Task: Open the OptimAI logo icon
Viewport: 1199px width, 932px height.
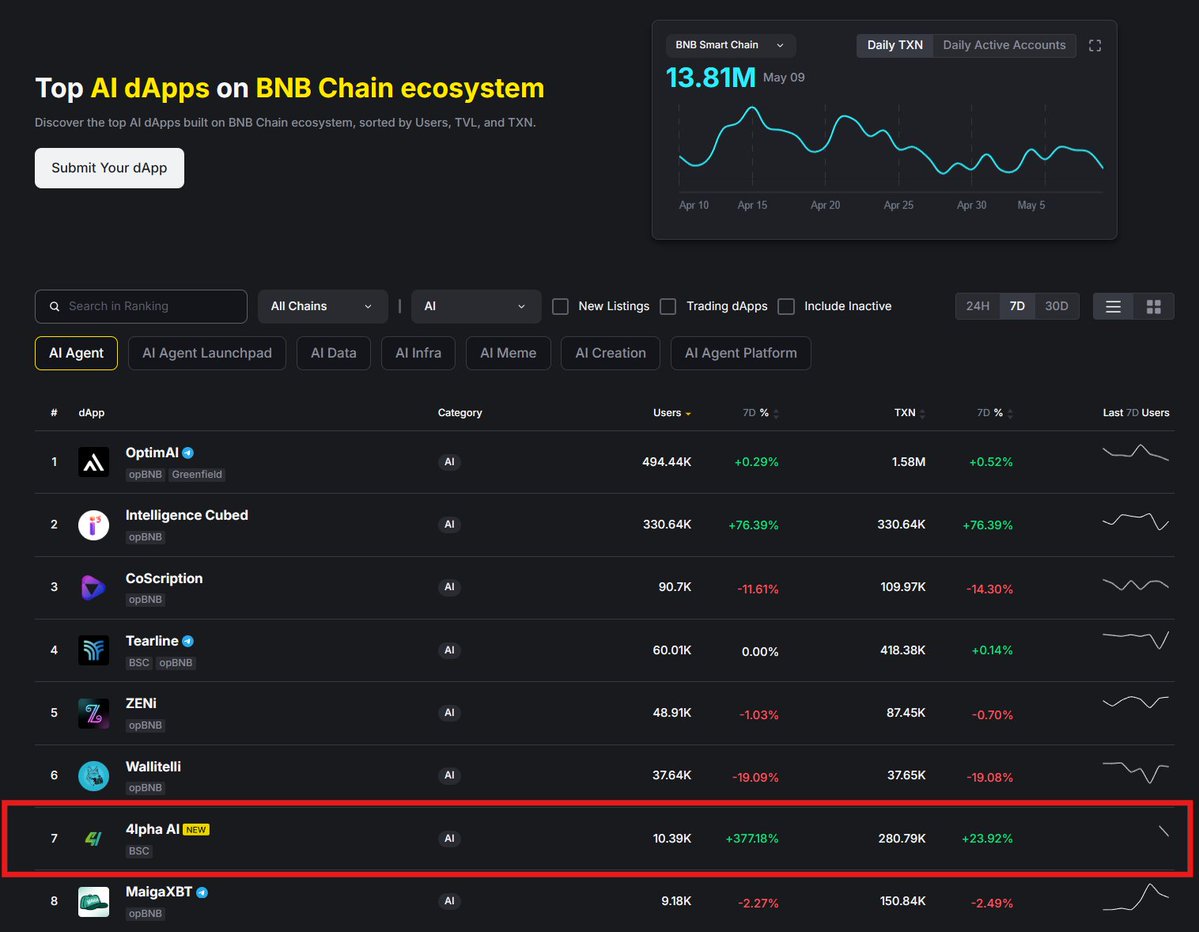Action: click(93, 462)
